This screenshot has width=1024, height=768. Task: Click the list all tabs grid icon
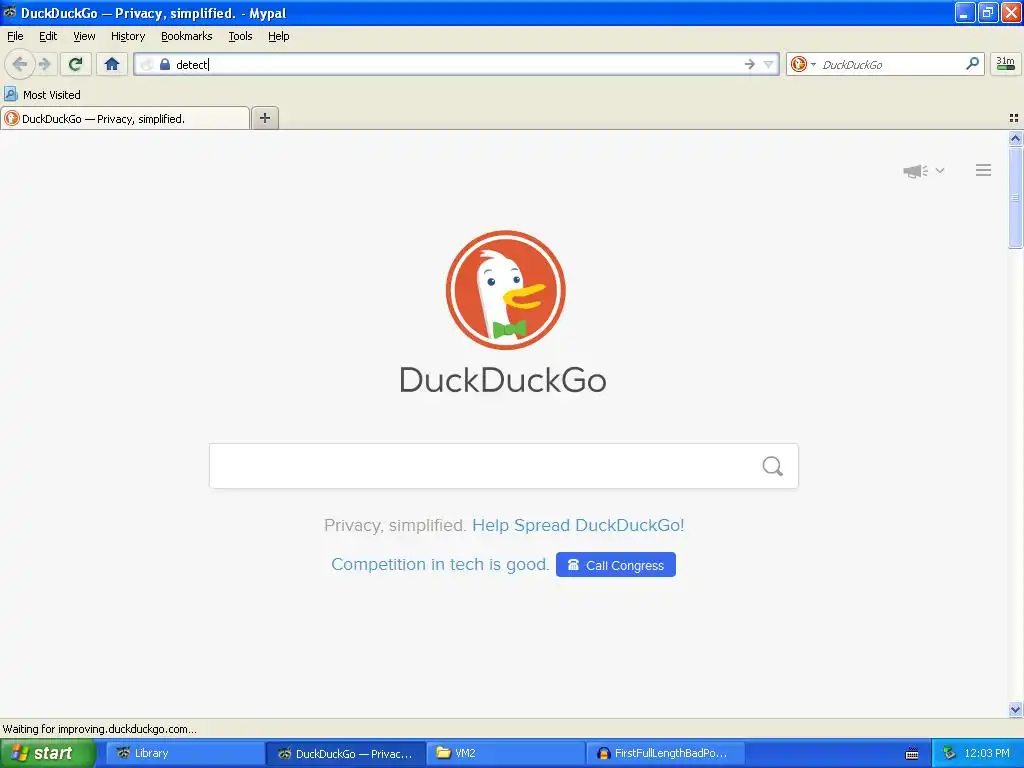pos(1014,118)
